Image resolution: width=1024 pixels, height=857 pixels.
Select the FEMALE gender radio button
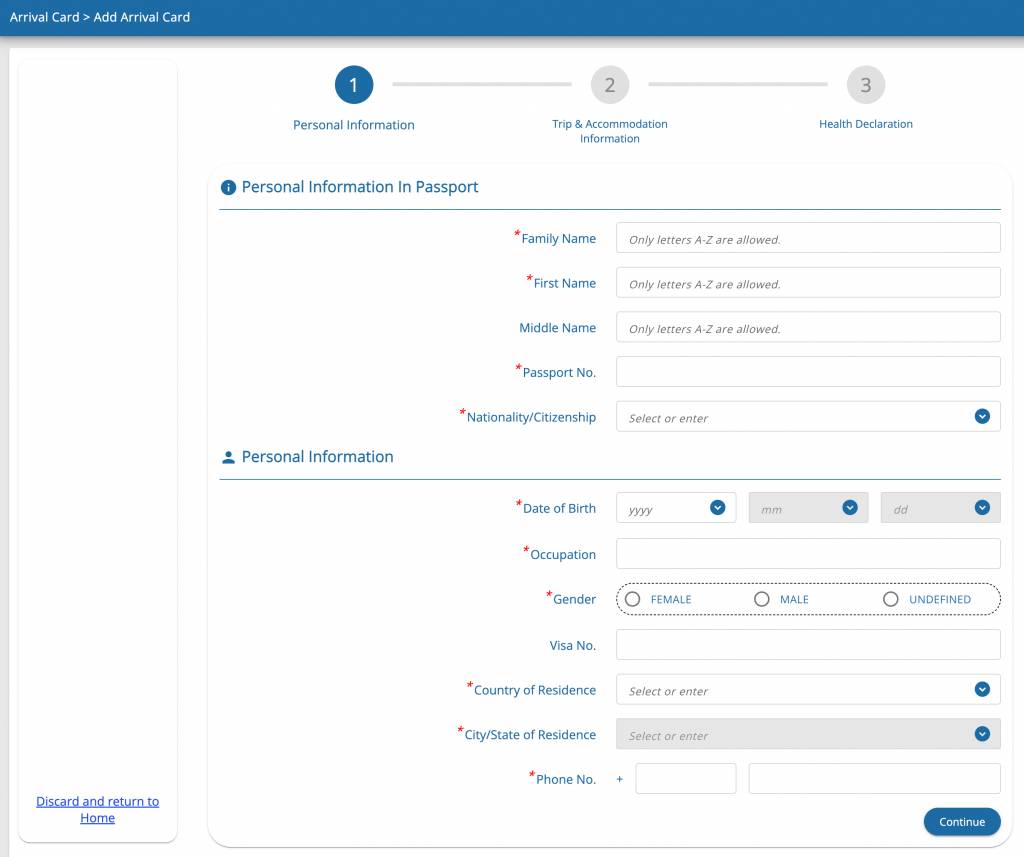(633, 599)
